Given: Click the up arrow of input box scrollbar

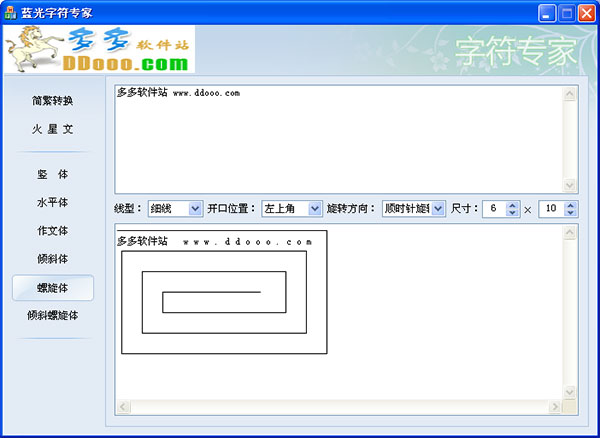Looking at the screenshot, I should point(570,94).
